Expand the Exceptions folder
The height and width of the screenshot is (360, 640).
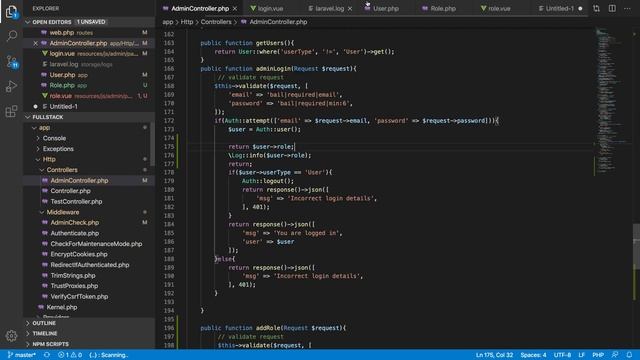tap(58, 149)
